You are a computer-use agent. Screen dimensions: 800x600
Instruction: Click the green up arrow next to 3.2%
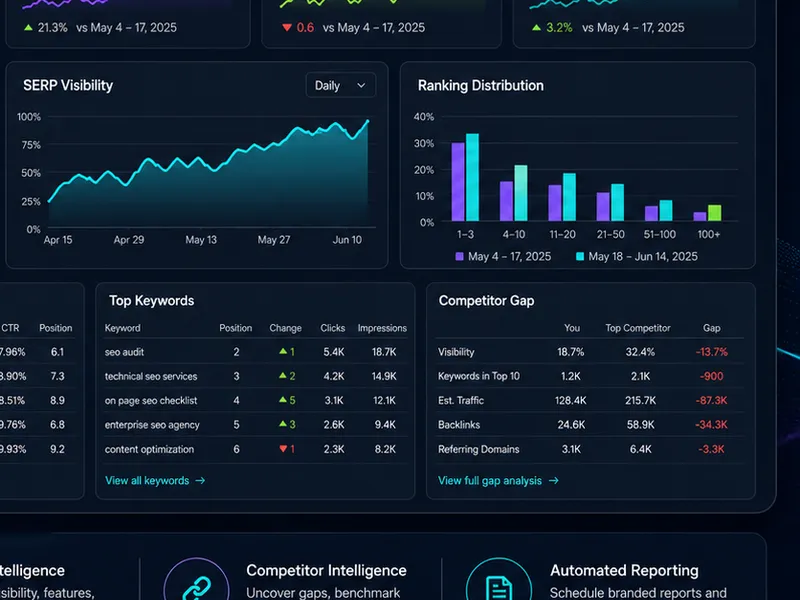[536, 28]
